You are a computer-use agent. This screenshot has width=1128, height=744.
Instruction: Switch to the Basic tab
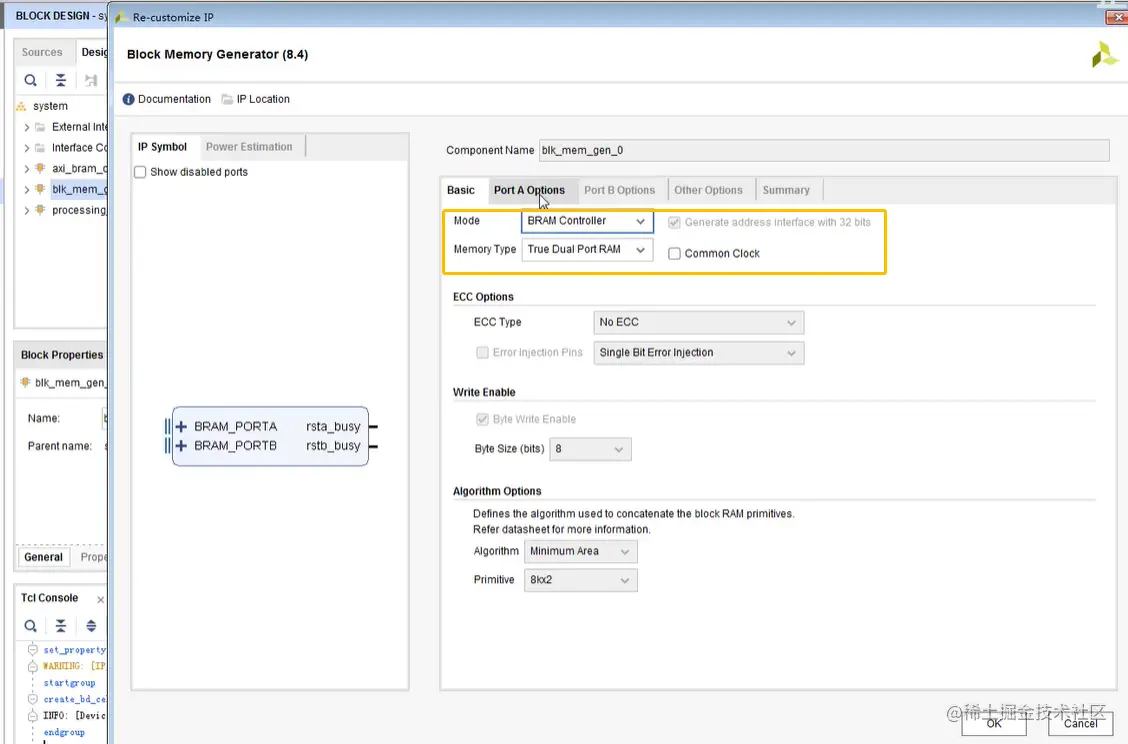pos(461,190)
